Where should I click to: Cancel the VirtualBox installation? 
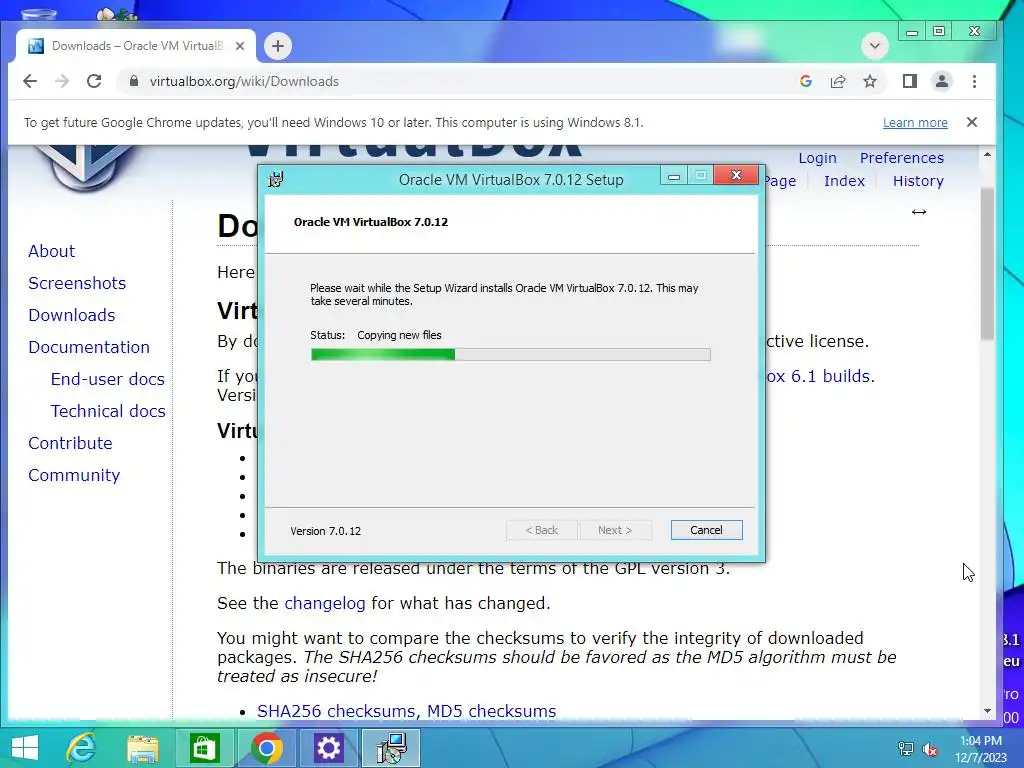(x=706, y=530)
